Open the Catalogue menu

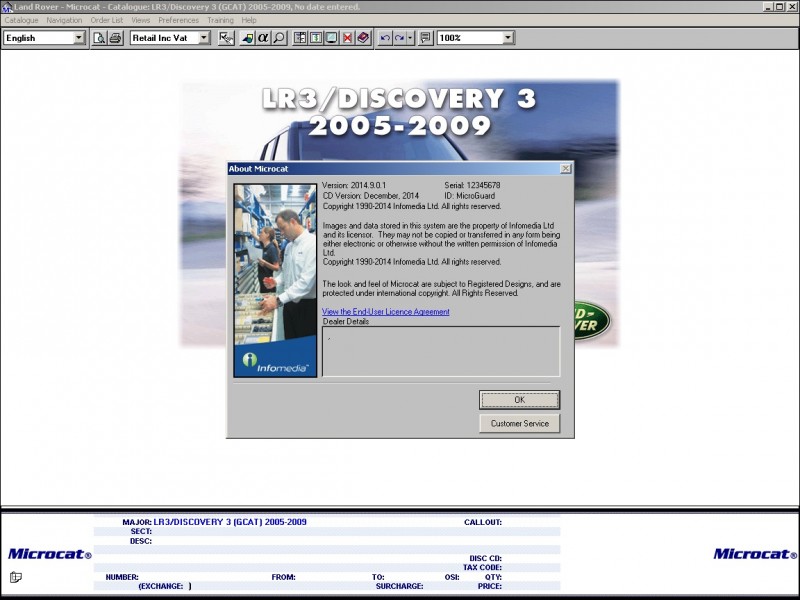(21, 20)
